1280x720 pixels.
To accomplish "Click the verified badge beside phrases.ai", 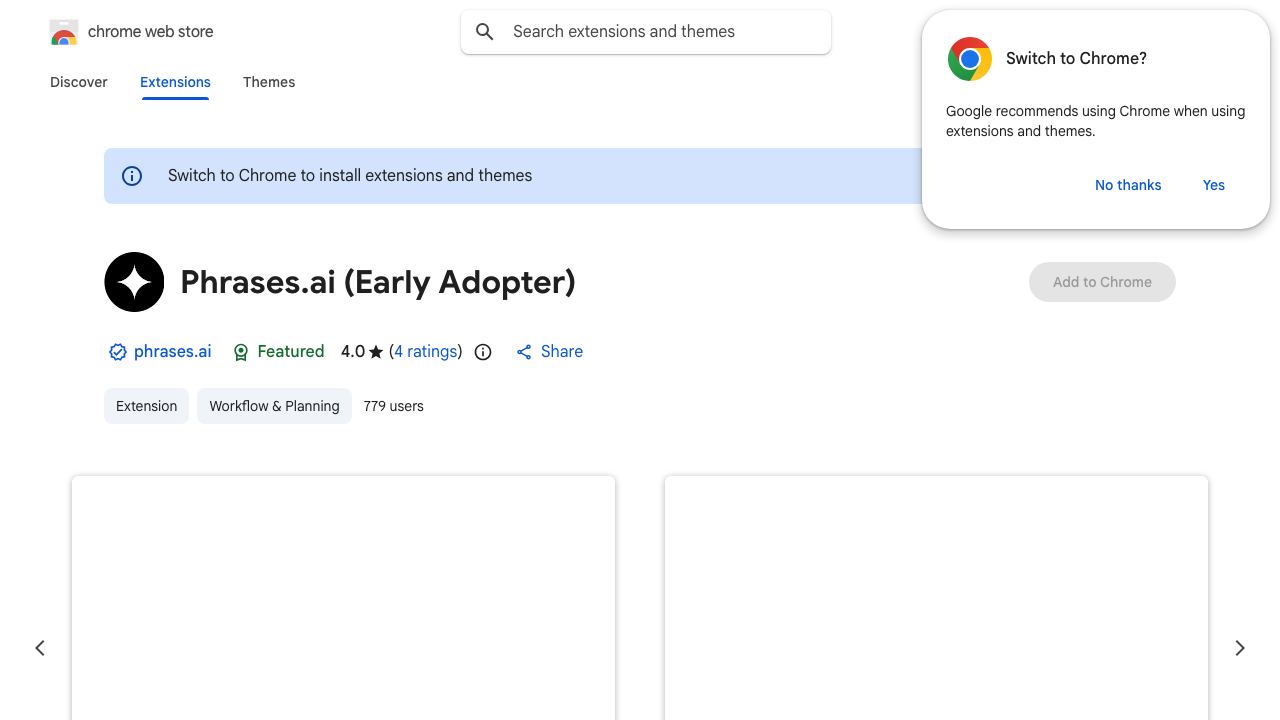I will pos(117,352).
